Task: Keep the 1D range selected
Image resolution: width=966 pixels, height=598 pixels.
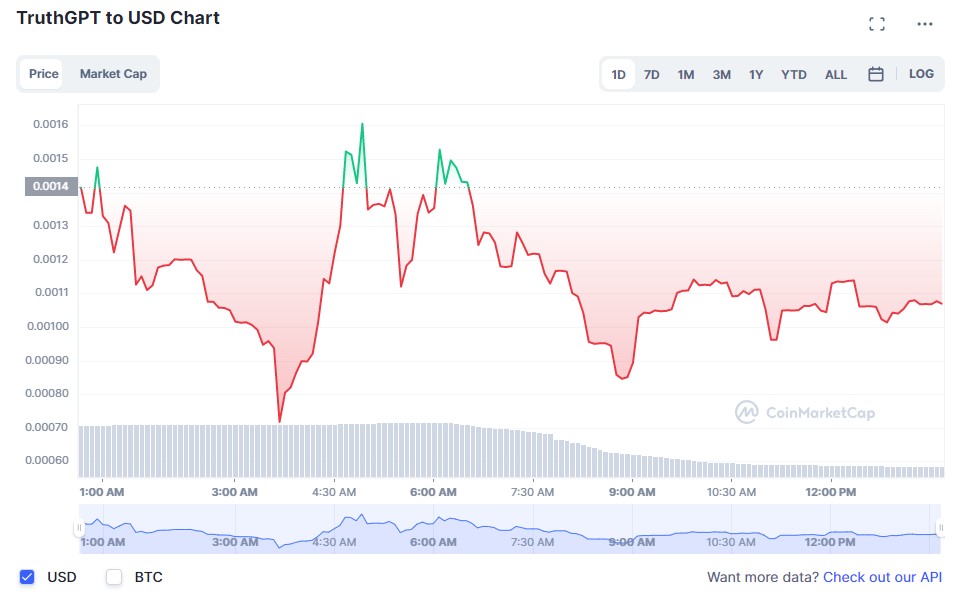Action: [x=618, y=73]
